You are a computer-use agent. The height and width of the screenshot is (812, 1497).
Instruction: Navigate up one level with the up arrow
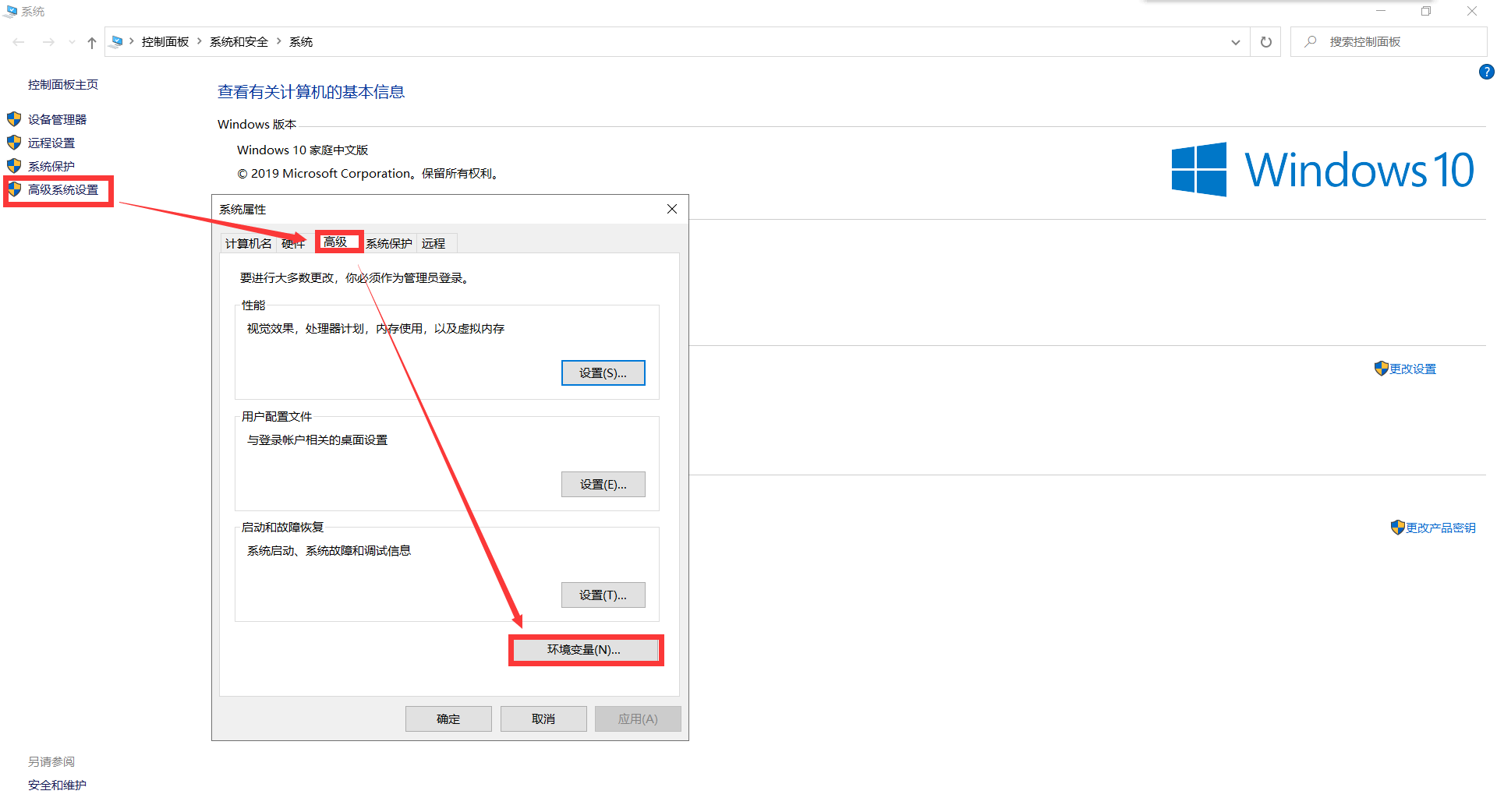91,42
